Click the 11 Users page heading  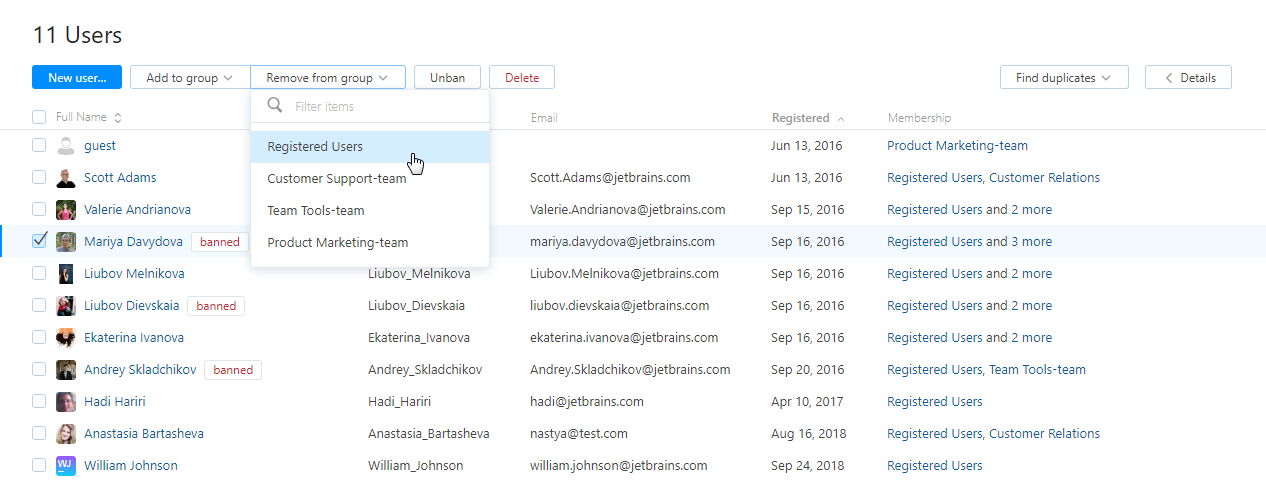pos(77,35)
